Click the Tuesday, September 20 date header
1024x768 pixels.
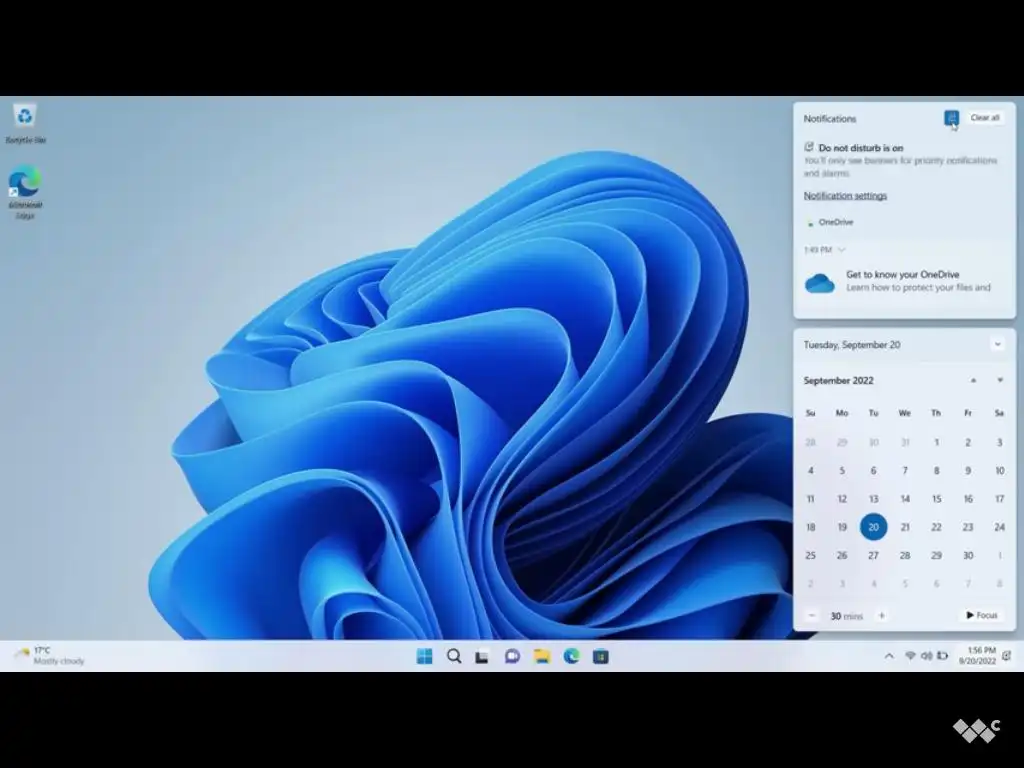click(852, 345)
